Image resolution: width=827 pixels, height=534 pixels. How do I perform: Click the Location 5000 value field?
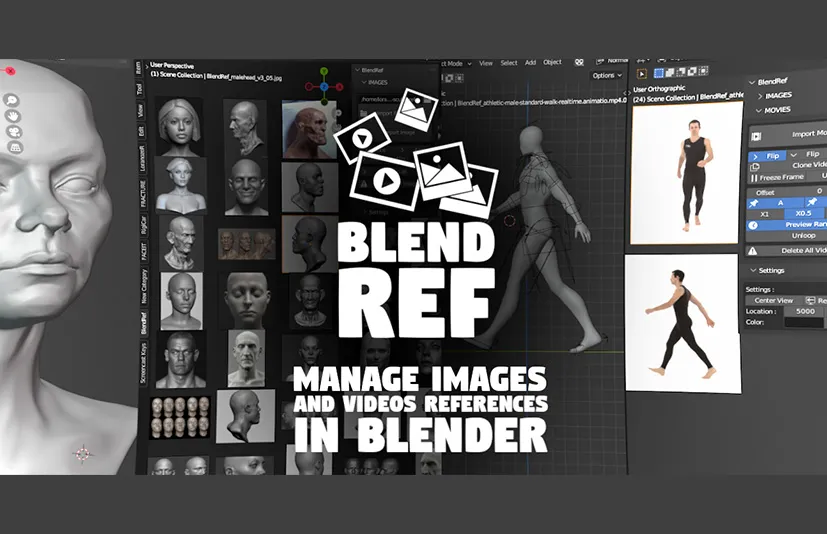804,311
